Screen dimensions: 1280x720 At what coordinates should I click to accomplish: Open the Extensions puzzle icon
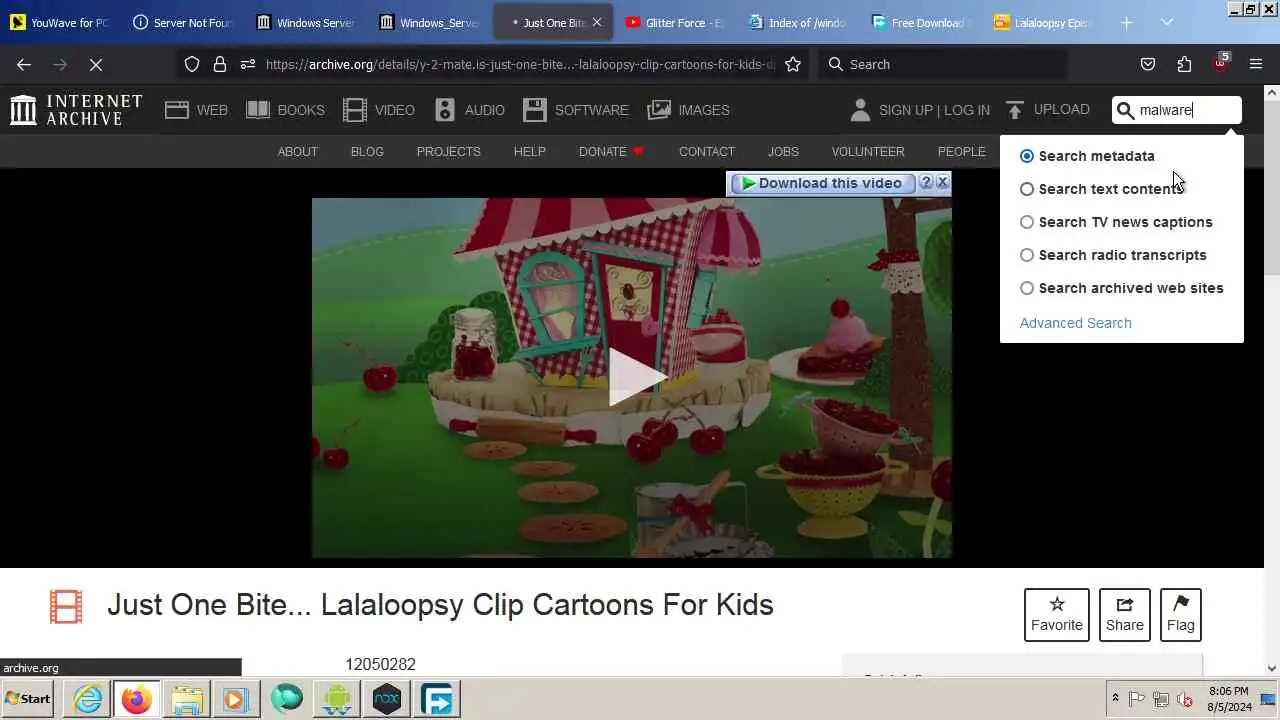point(1184,64)
